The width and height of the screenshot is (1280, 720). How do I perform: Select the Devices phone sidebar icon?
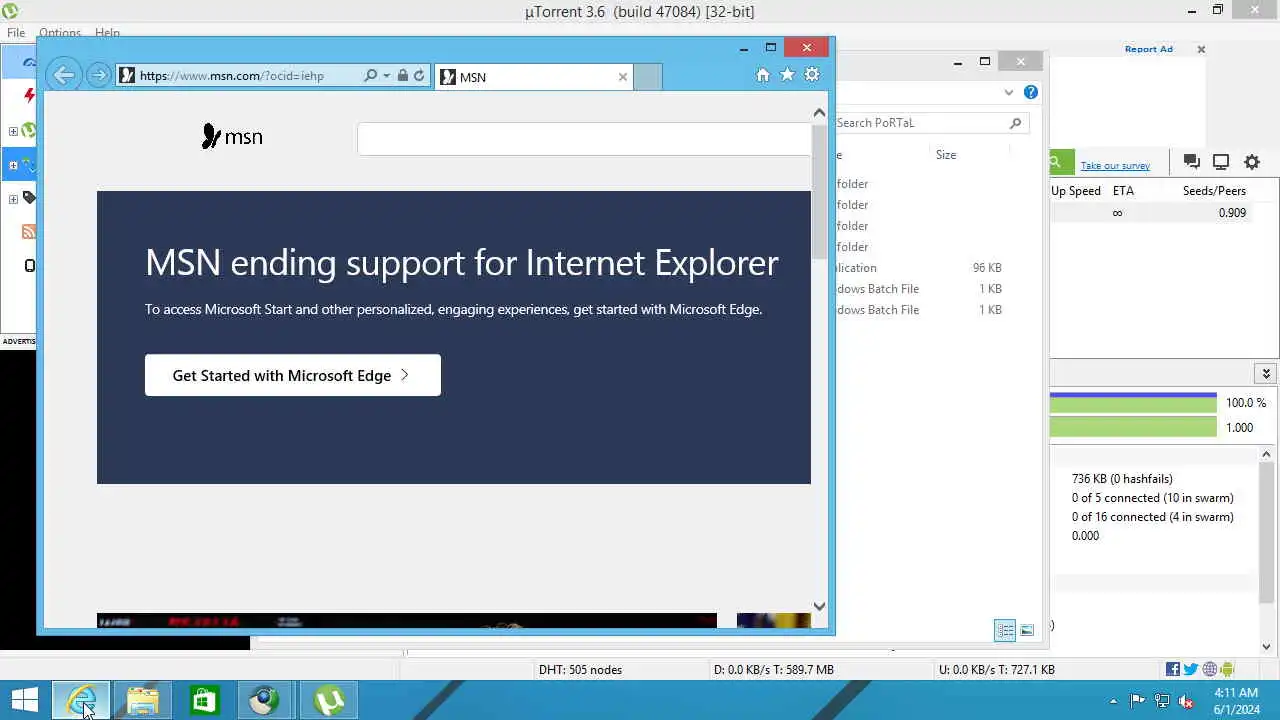point(30,266)
